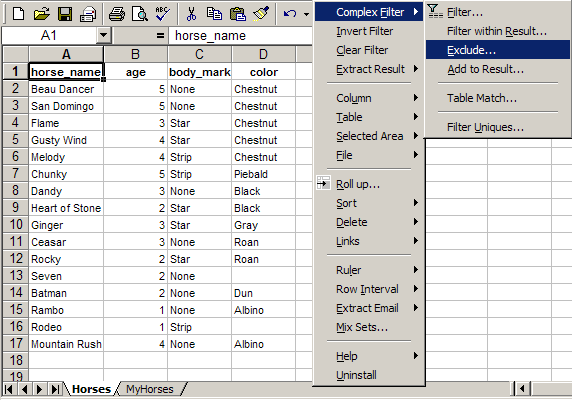Click the previous sheet navigation arrow
Screen dimensions: 572x400
[24, 389]
